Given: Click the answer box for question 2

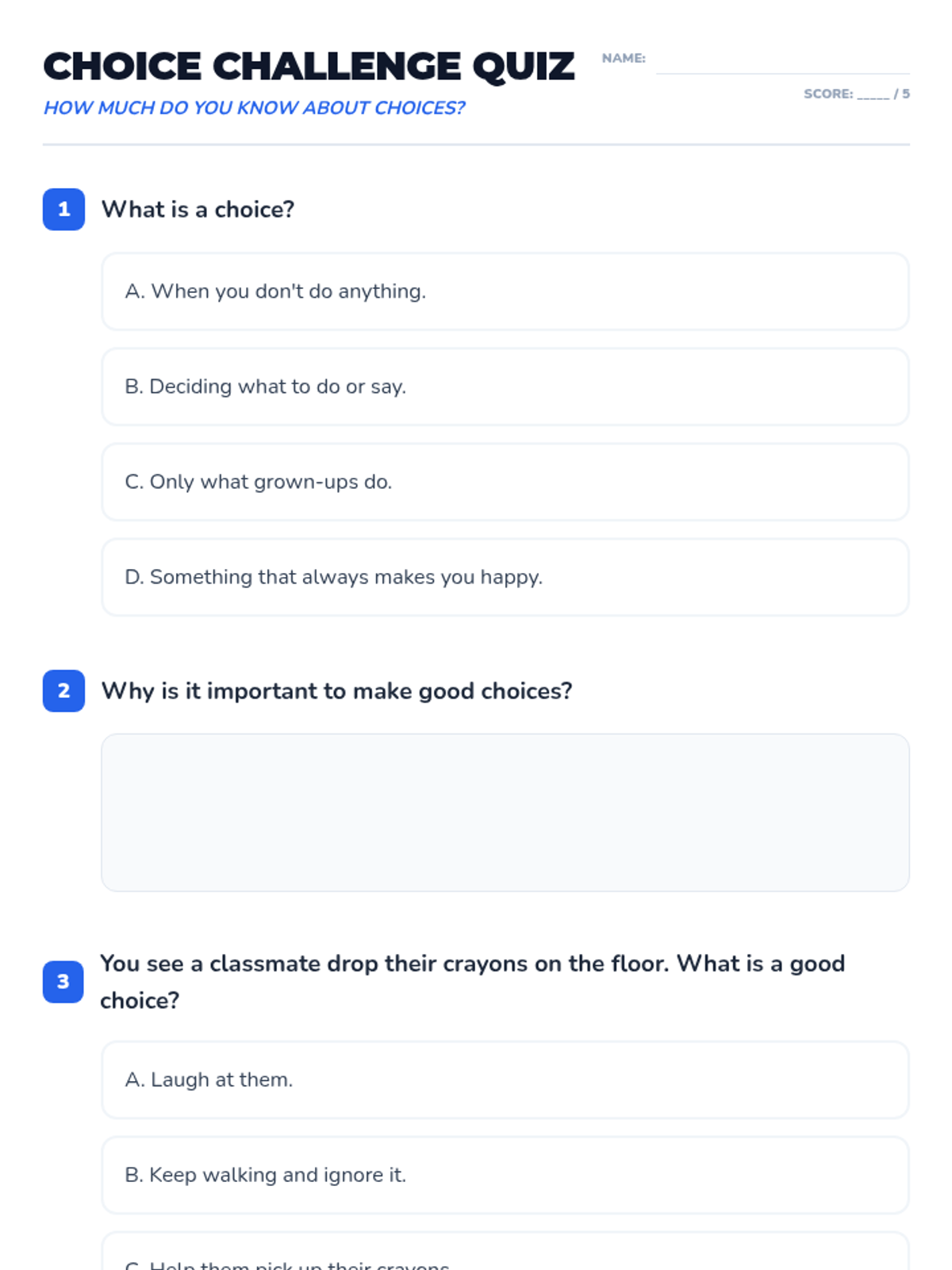Looking at the screenshot, I should pyautogui.click(x=505, y=813).
